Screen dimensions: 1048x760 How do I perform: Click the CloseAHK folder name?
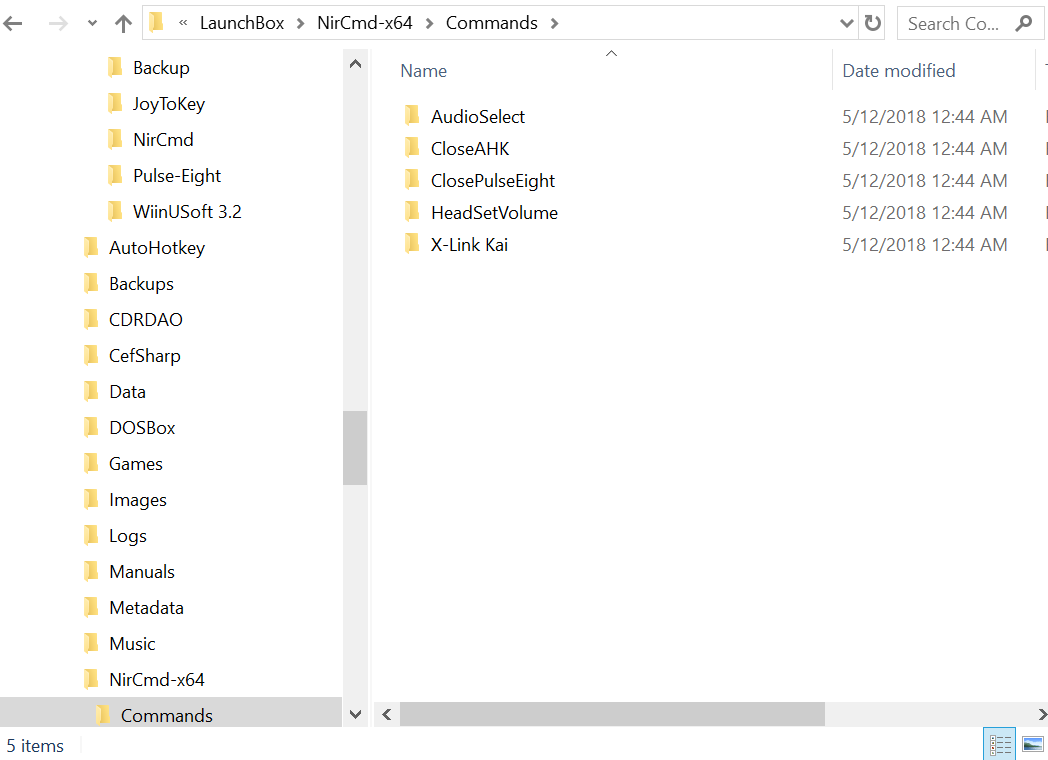point(470,149)
